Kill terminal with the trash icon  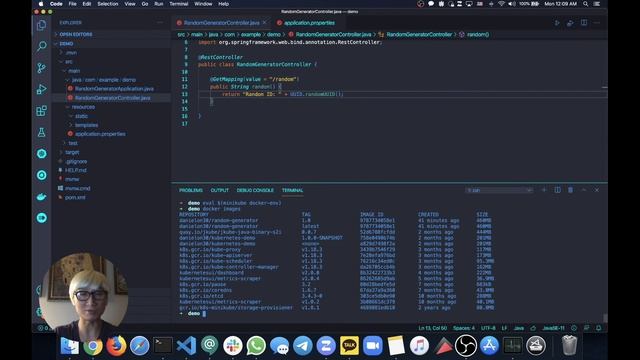570,190
